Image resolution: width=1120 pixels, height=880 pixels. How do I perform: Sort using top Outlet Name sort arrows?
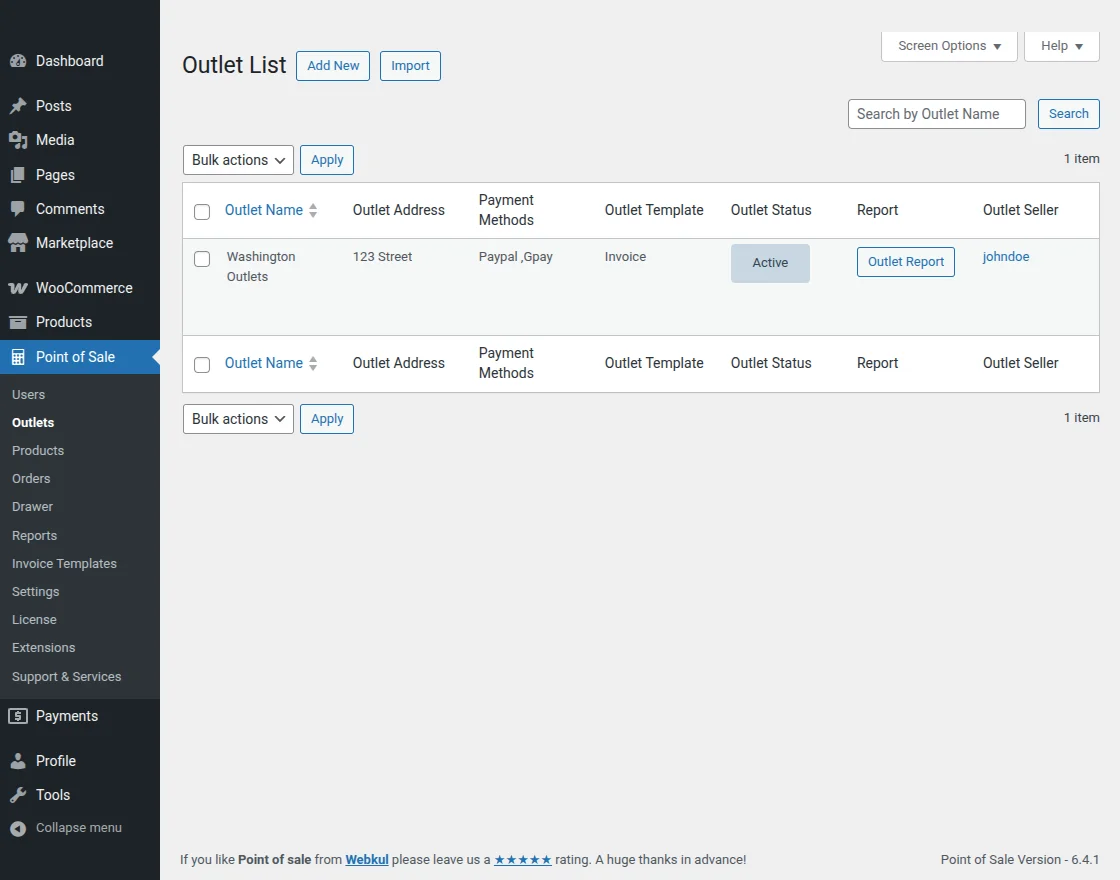click(x=313, y=210)
